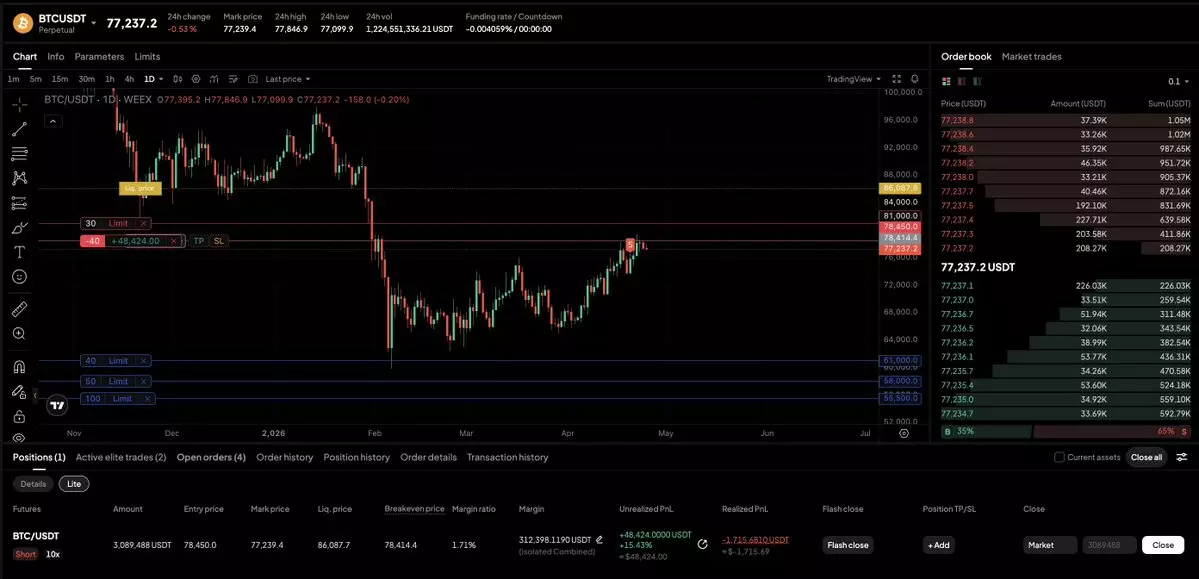Screen dimensions: 1199x579
Task: Hide all drawings with eye icon
Action: 19,437
